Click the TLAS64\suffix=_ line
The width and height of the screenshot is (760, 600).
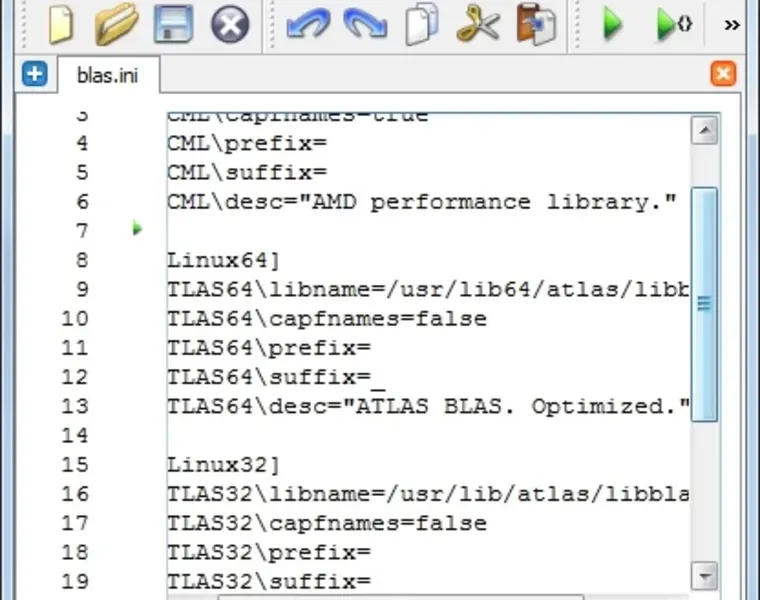276,378
